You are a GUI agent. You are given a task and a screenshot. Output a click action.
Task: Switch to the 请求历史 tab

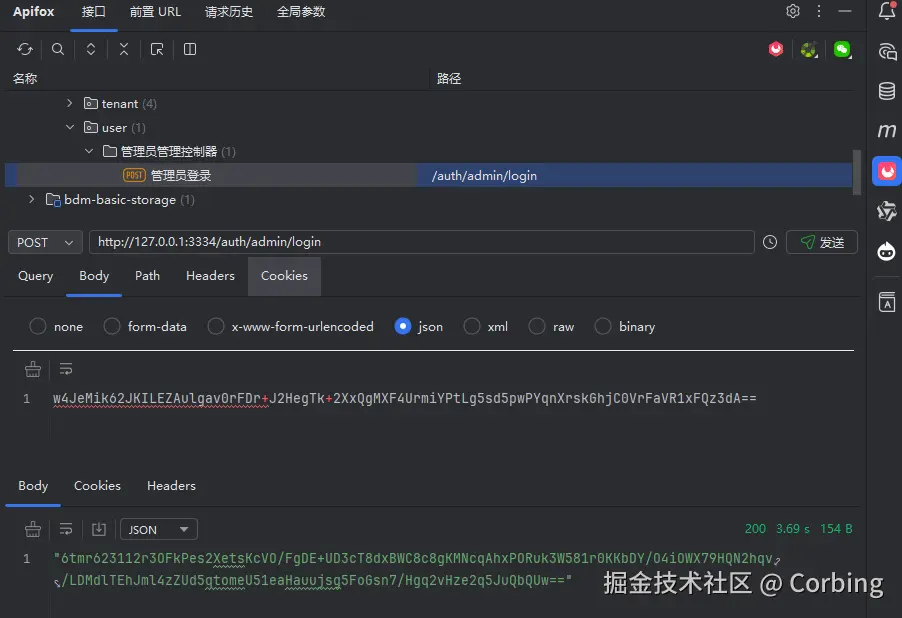click(x=229, y=12)
